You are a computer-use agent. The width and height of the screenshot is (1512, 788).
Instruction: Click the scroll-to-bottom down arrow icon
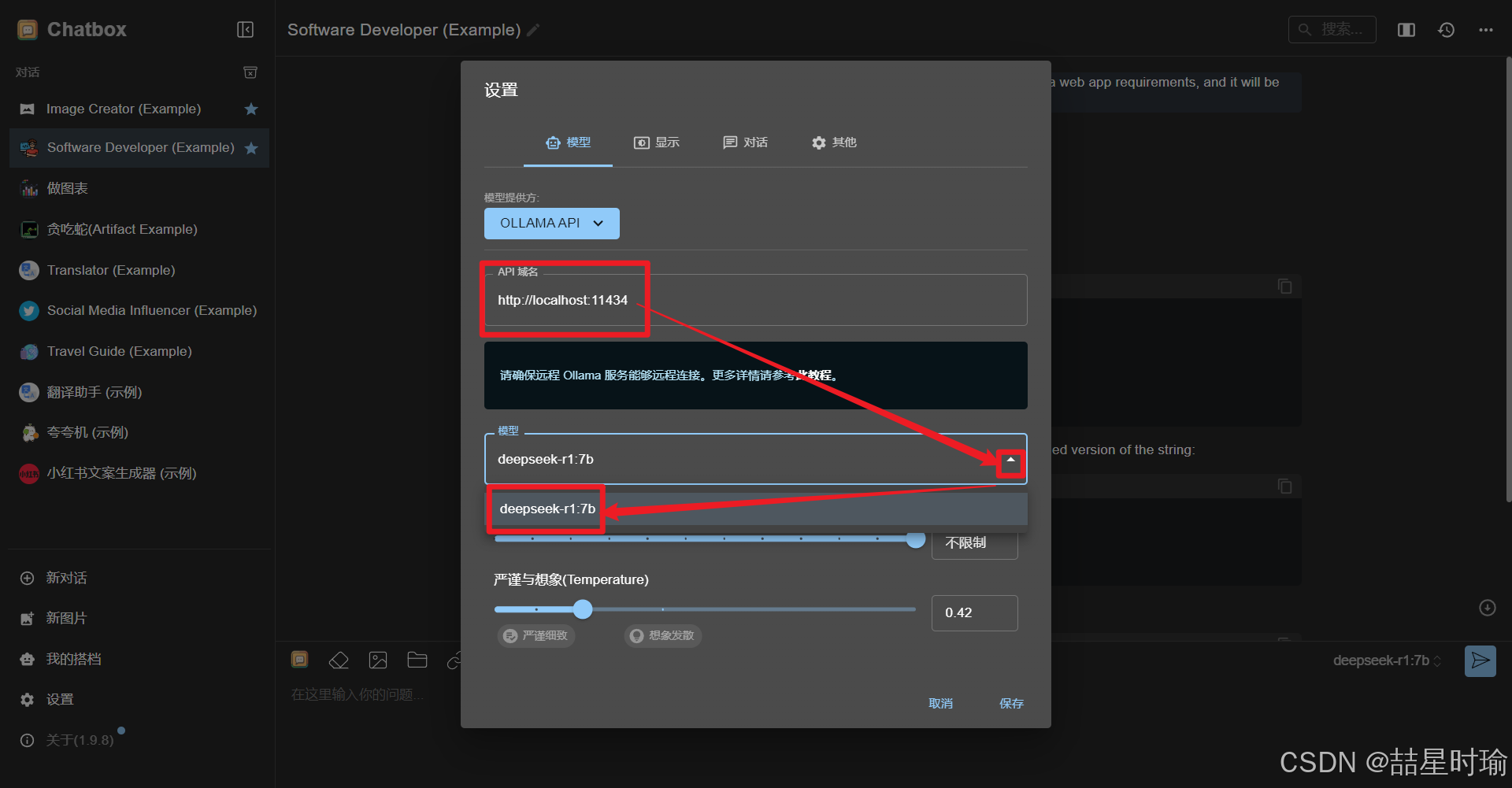click(x=1487, y=608)
